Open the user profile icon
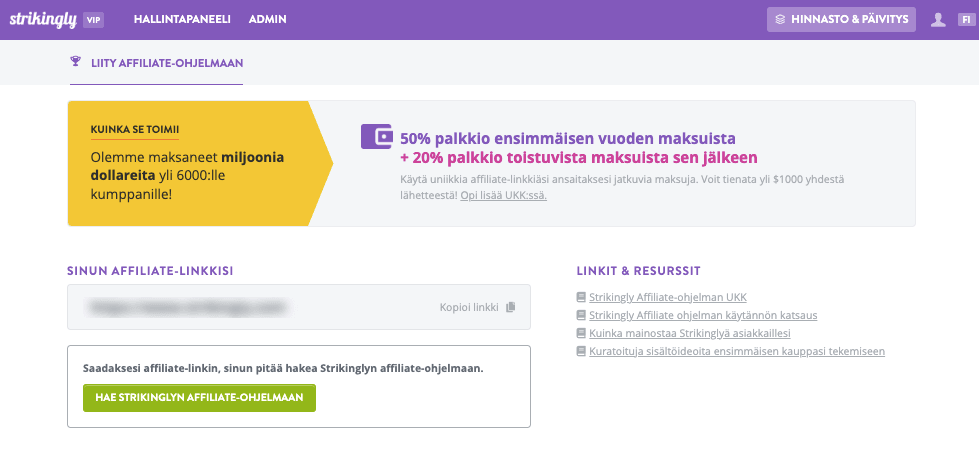 [x=938, y=19]
